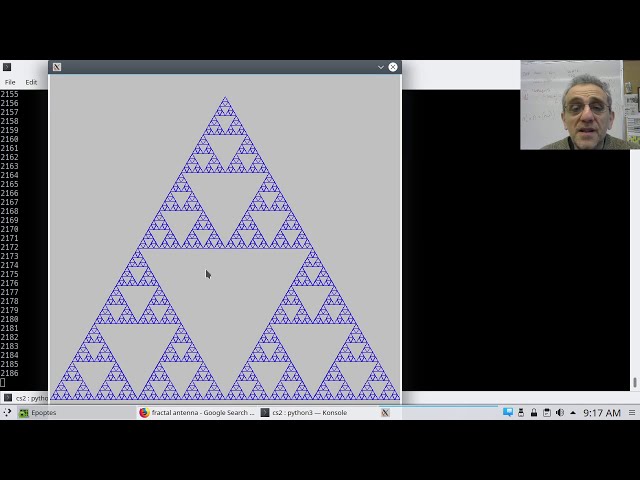Click terminal output line 2155
This screenshot has height=480, width=640.
[9, 94]
